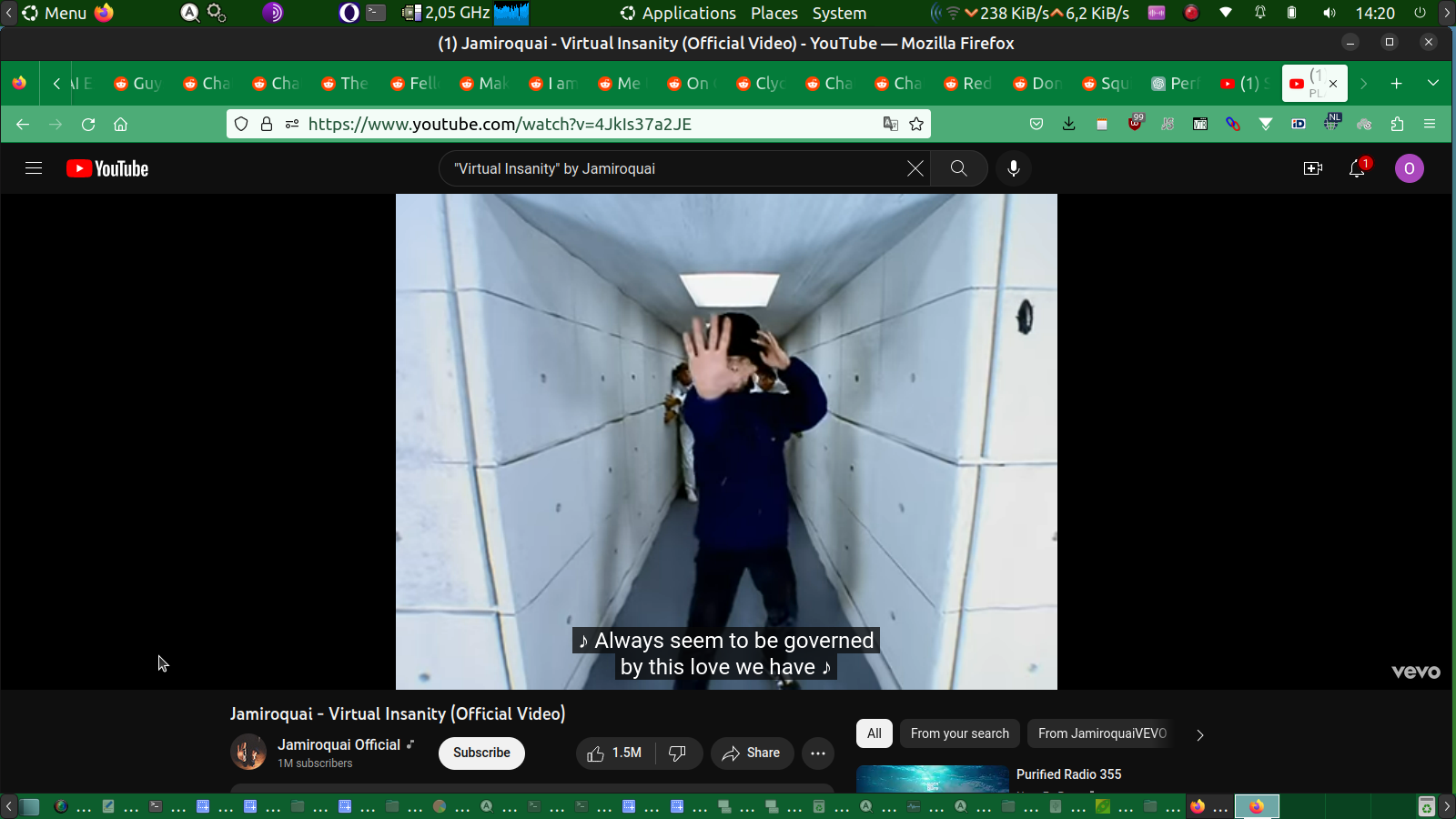Open the YouTube guide hamburger menu
The image size is (1456, 819).
click(34, 168)
